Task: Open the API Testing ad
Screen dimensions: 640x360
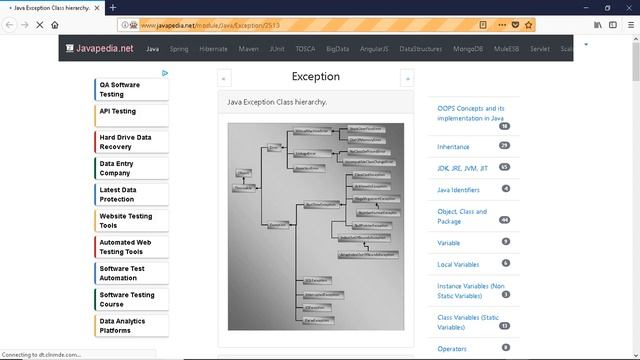Action: [131, 116]
